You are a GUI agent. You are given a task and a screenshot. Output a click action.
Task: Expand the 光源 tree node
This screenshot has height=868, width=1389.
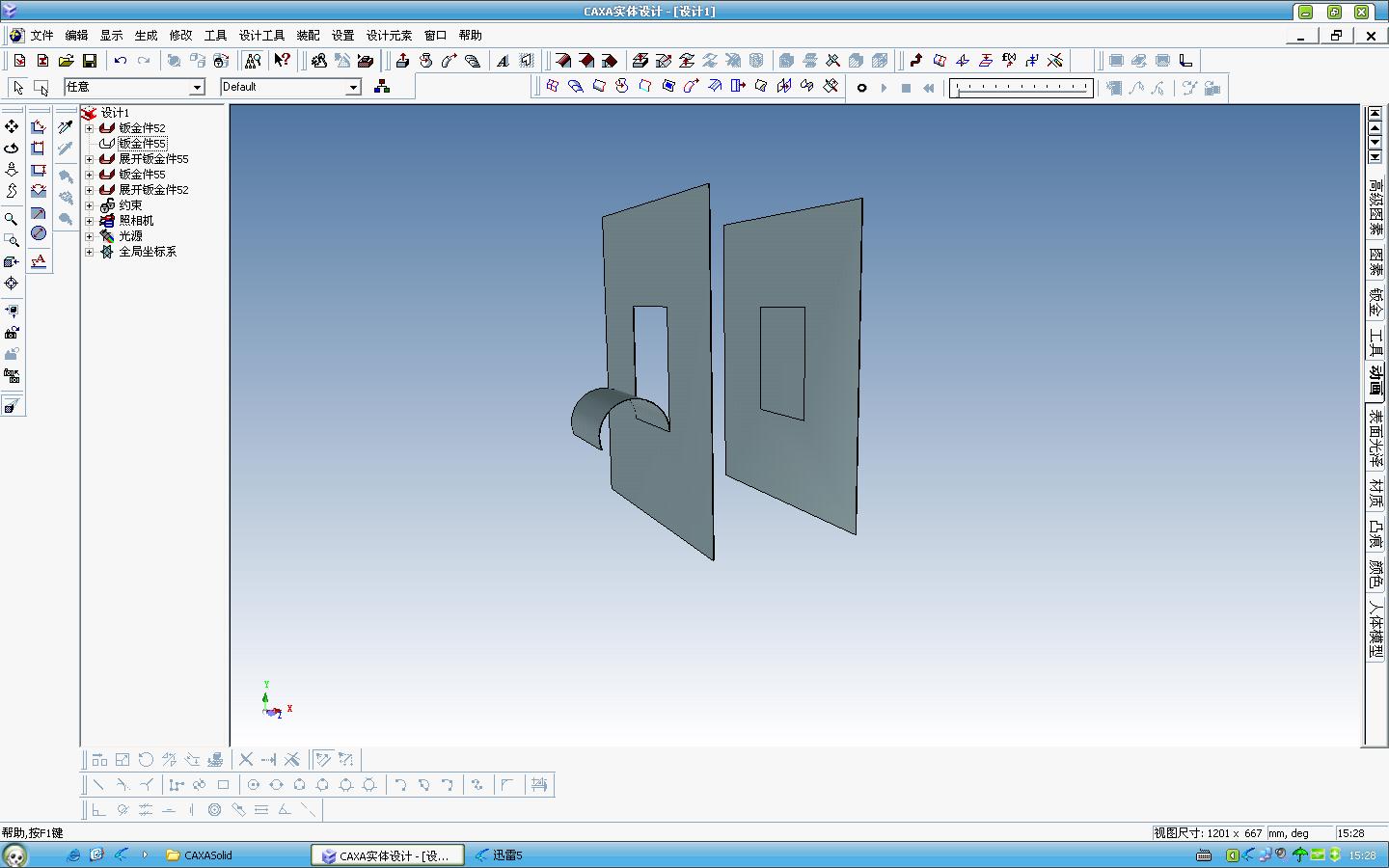(89, 236)
